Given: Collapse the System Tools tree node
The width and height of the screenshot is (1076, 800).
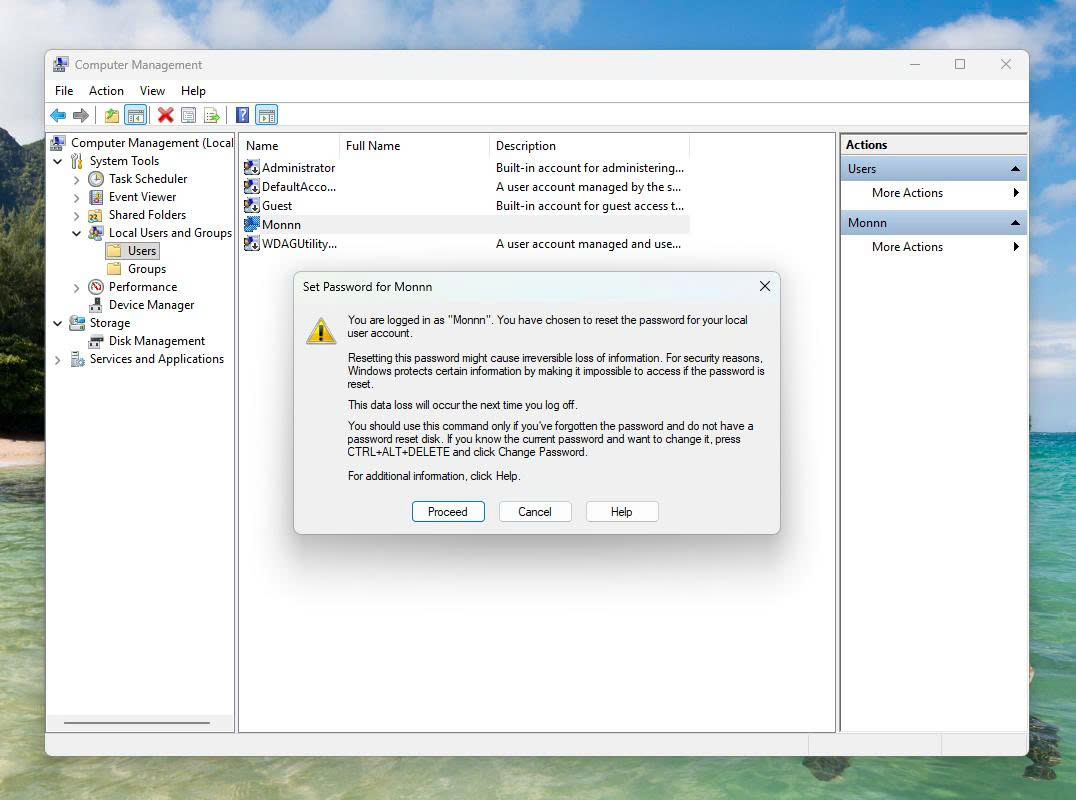Looking at the screenshot, I should click(x=58, y=161).
